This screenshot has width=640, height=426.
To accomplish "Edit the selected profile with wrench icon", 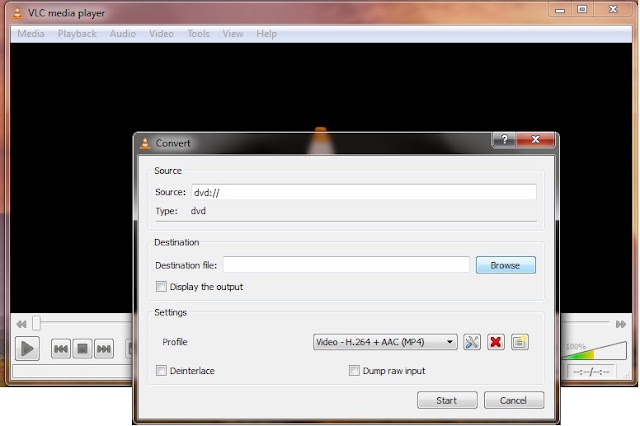I will click(x=472, y=342).
